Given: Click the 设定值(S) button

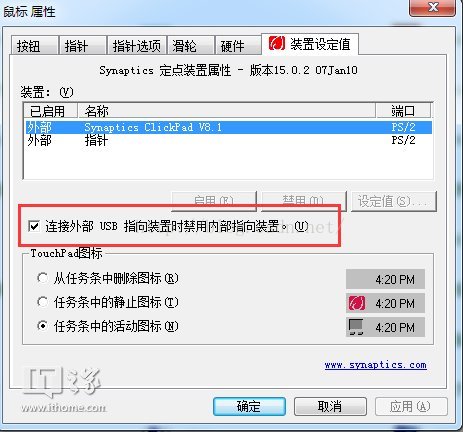Looking at the screenshot, I should click(394, 201).
